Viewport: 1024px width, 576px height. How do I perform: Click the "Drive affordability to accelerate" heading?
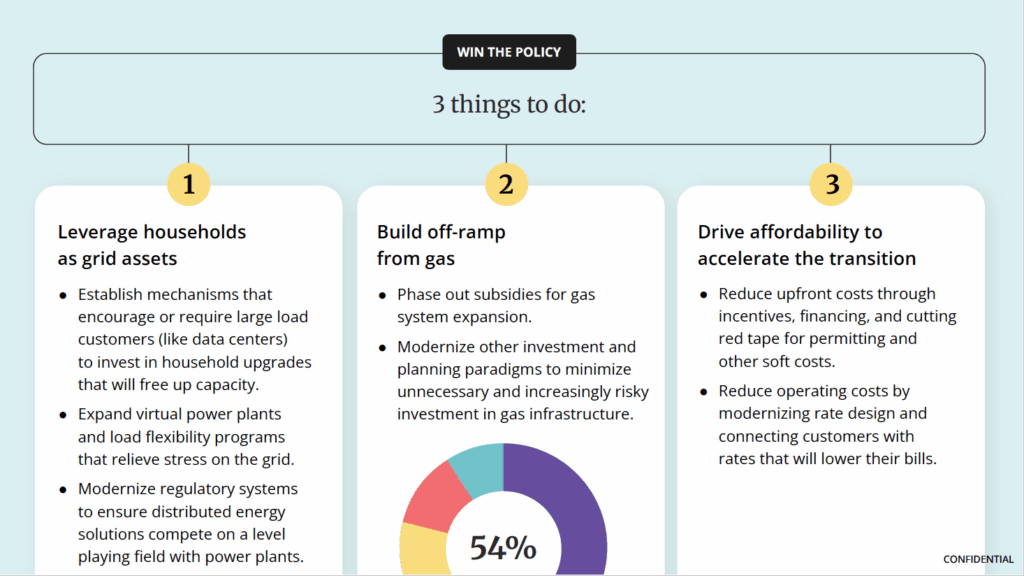coord(806,245)
